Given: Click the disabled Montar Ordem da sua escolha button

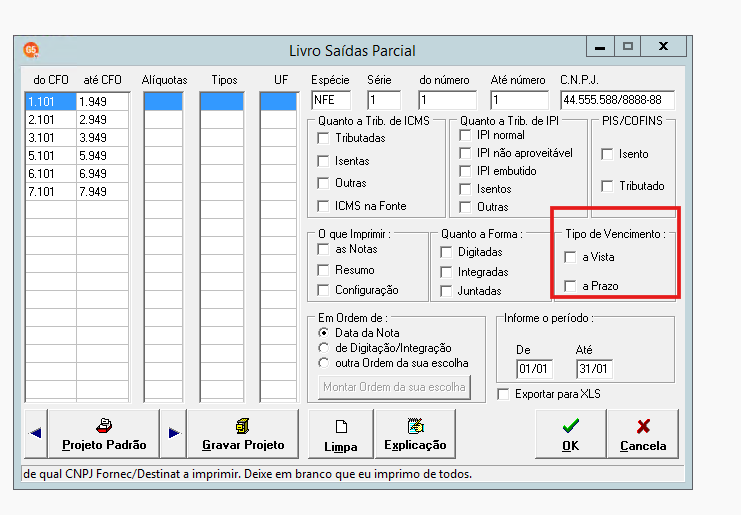Looking at the screenshot, I should point(394,387).
